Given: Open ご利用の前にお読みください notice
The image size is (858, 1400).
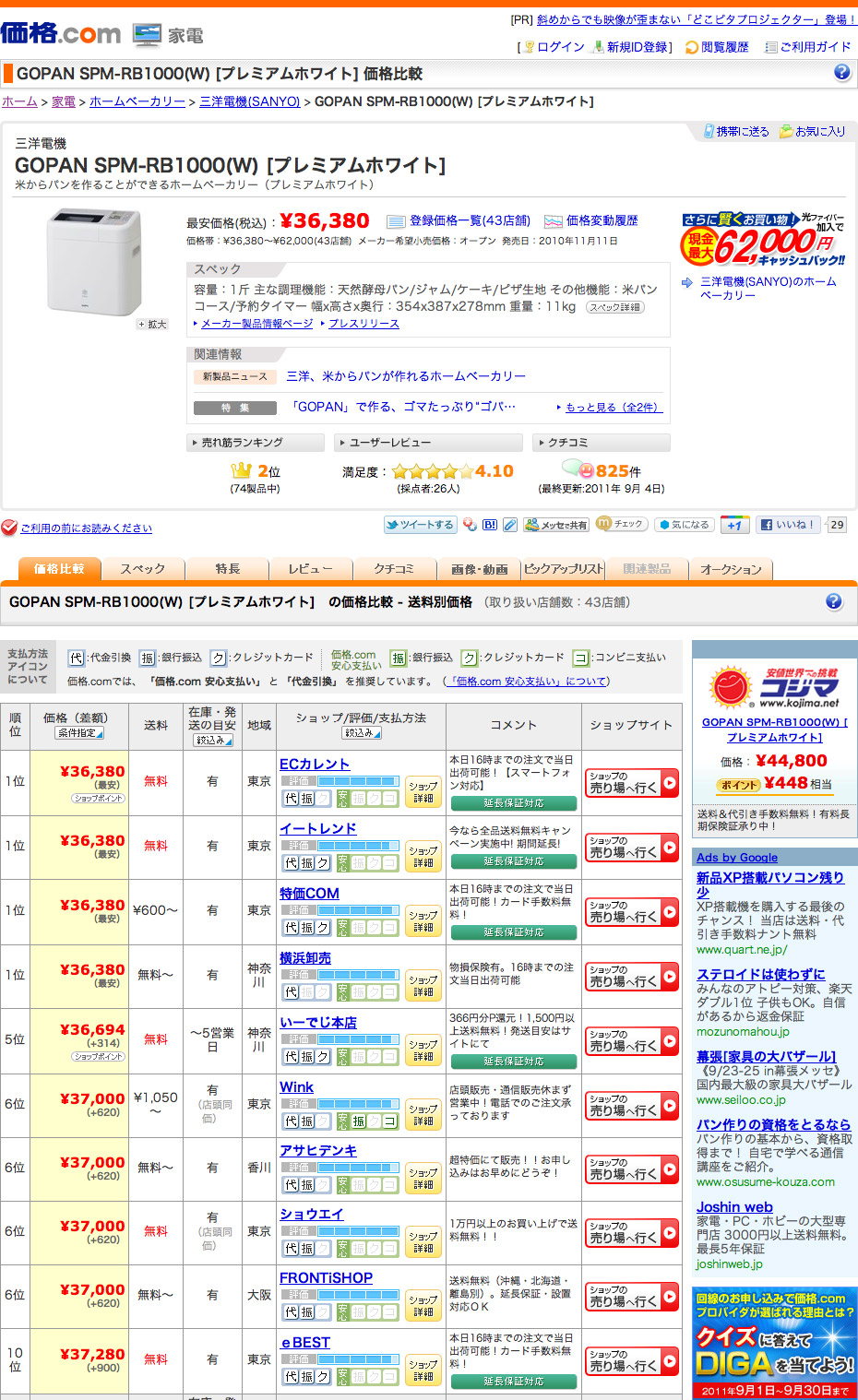Looking at the screenshot, I should point(86,528).
